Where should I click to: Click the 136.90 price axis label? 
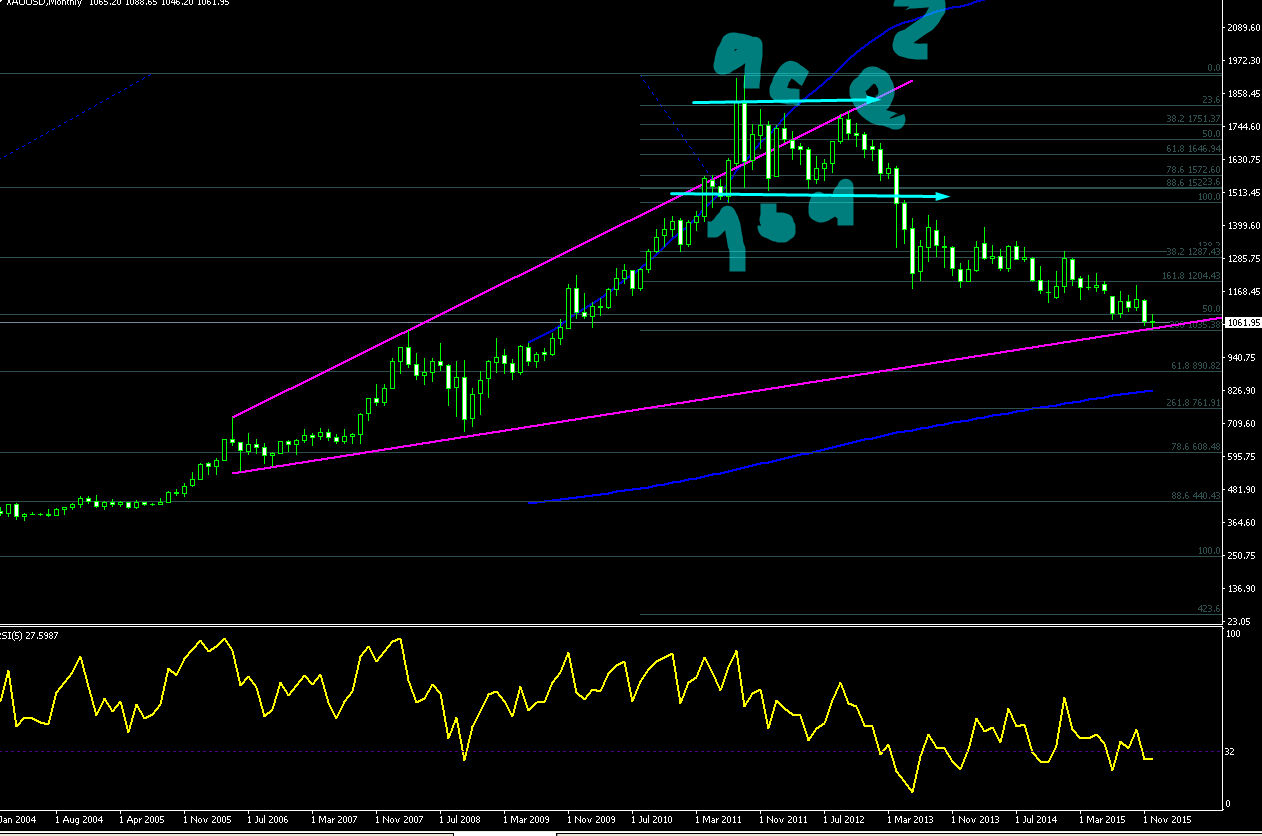[x=1244, y=589]
